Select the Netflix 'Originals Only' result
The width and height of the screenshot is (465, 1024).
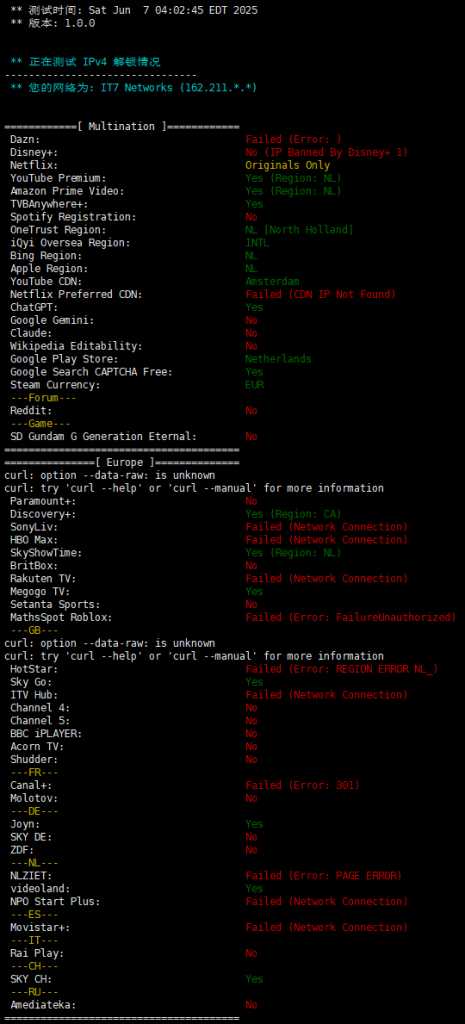(x=287, y=165)
